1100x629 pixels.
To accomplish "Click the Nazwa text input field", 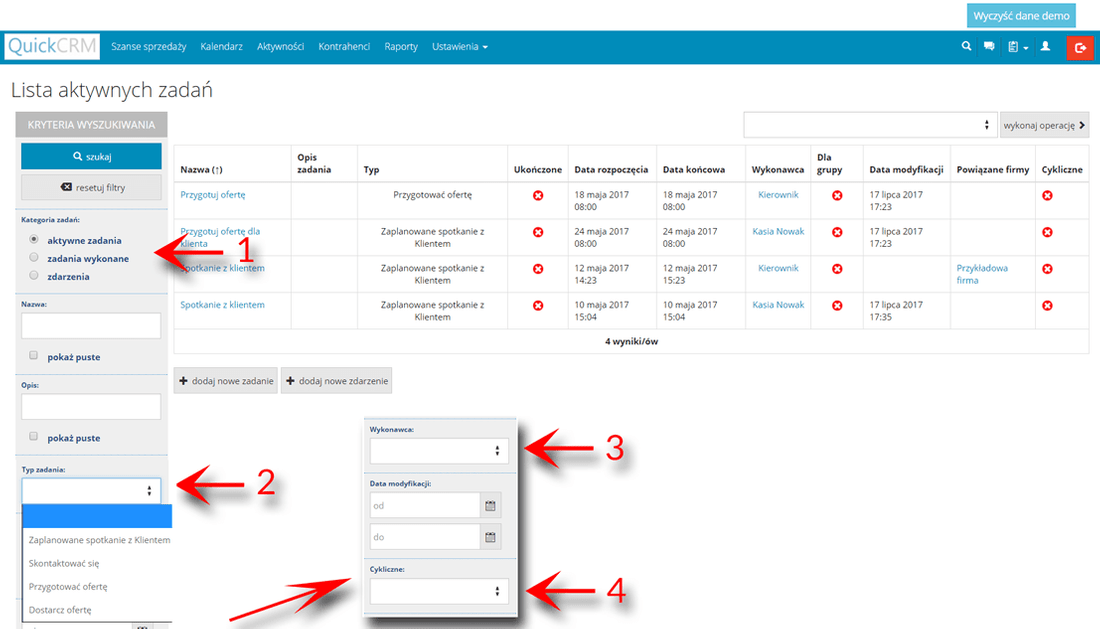I will pos(91,326).
